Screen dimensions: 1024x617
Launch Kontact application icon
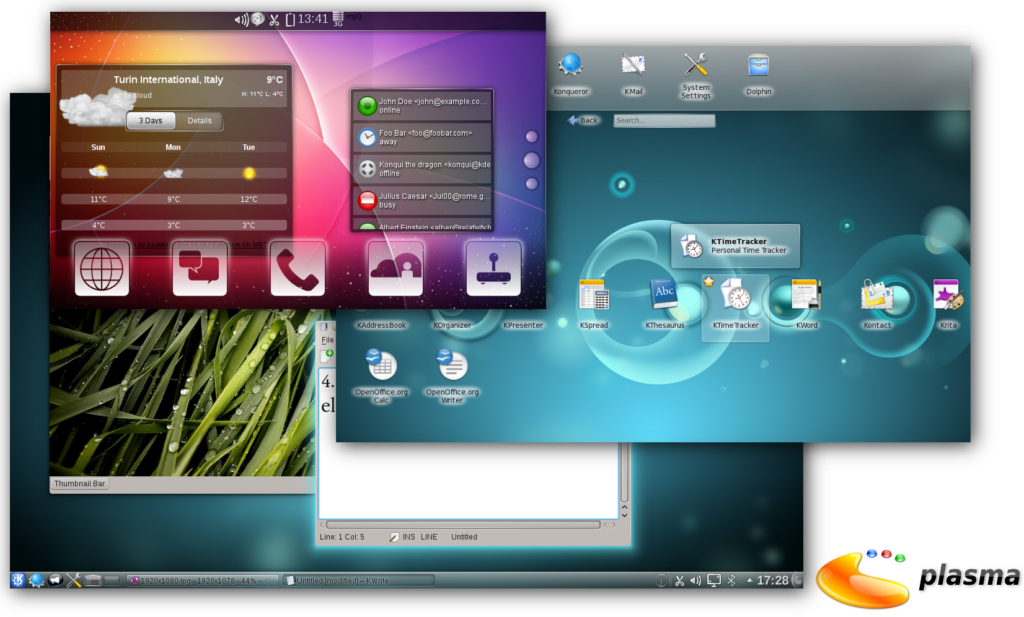877,294
